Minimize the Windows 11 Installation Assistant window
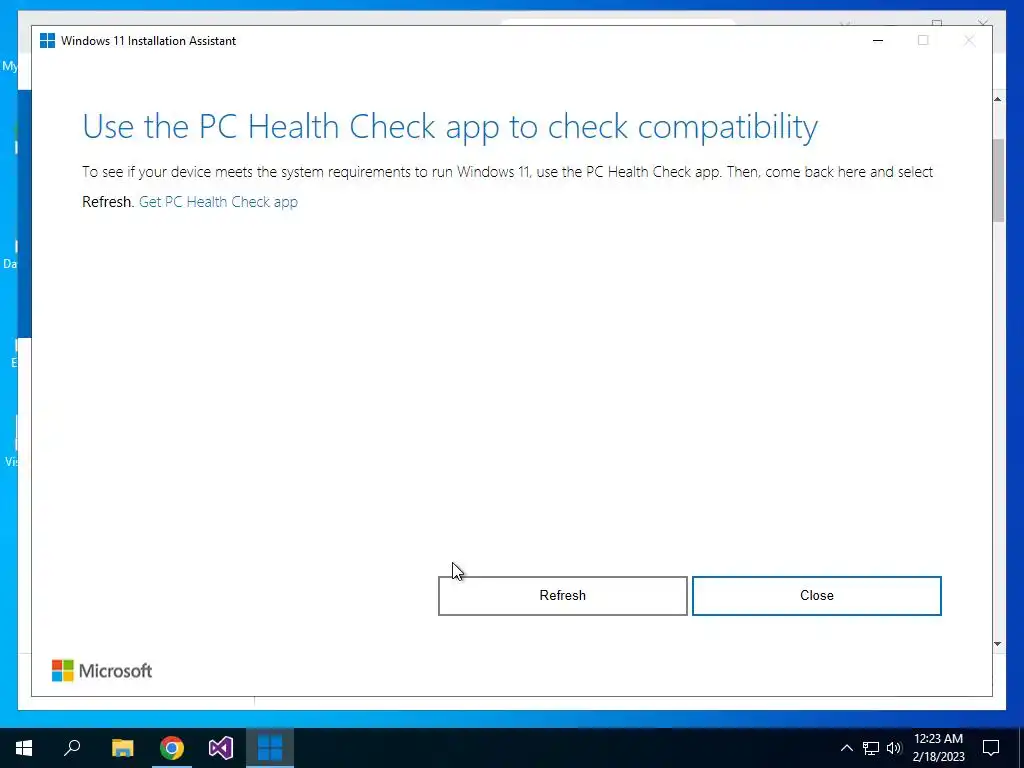1024x768 pixels. pos(878,40)
